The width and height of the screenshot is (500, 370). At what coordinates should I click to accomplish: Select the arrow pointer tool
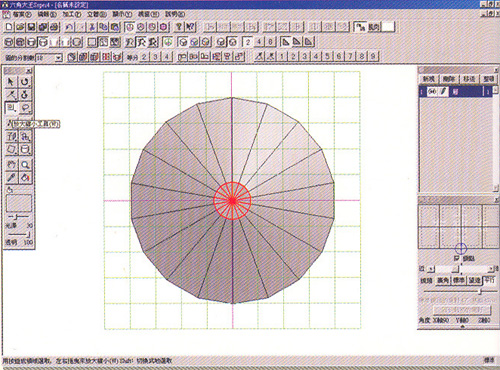[x=11, y=82]
